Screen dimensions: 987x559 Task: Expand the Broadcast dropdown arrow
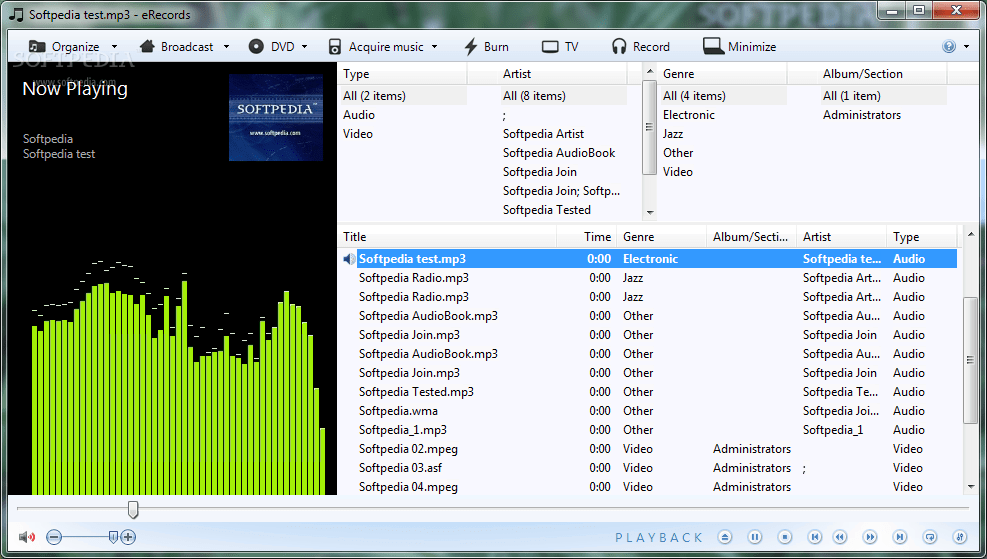tap(226, 47)
